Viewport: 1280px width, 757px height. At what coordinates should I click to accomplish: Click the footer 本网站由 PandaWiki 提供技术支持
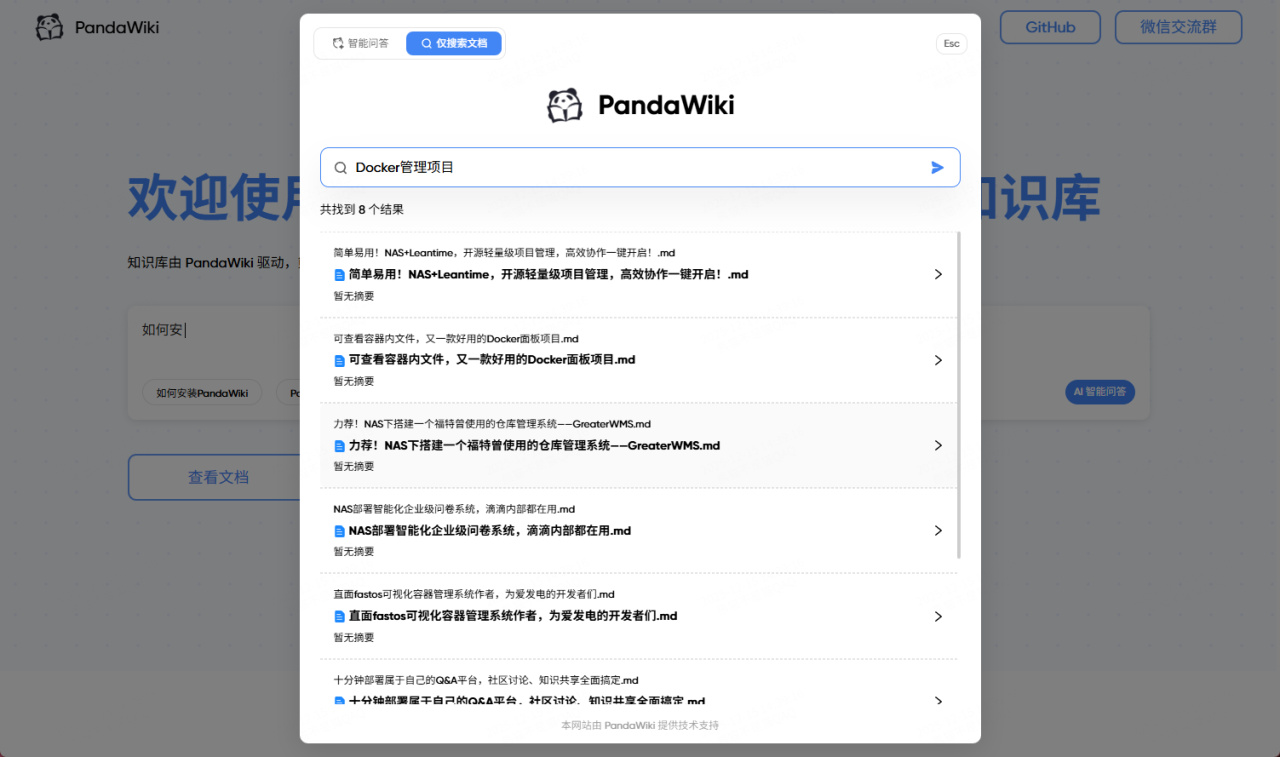pyautogui.click(x=640, y=725)
